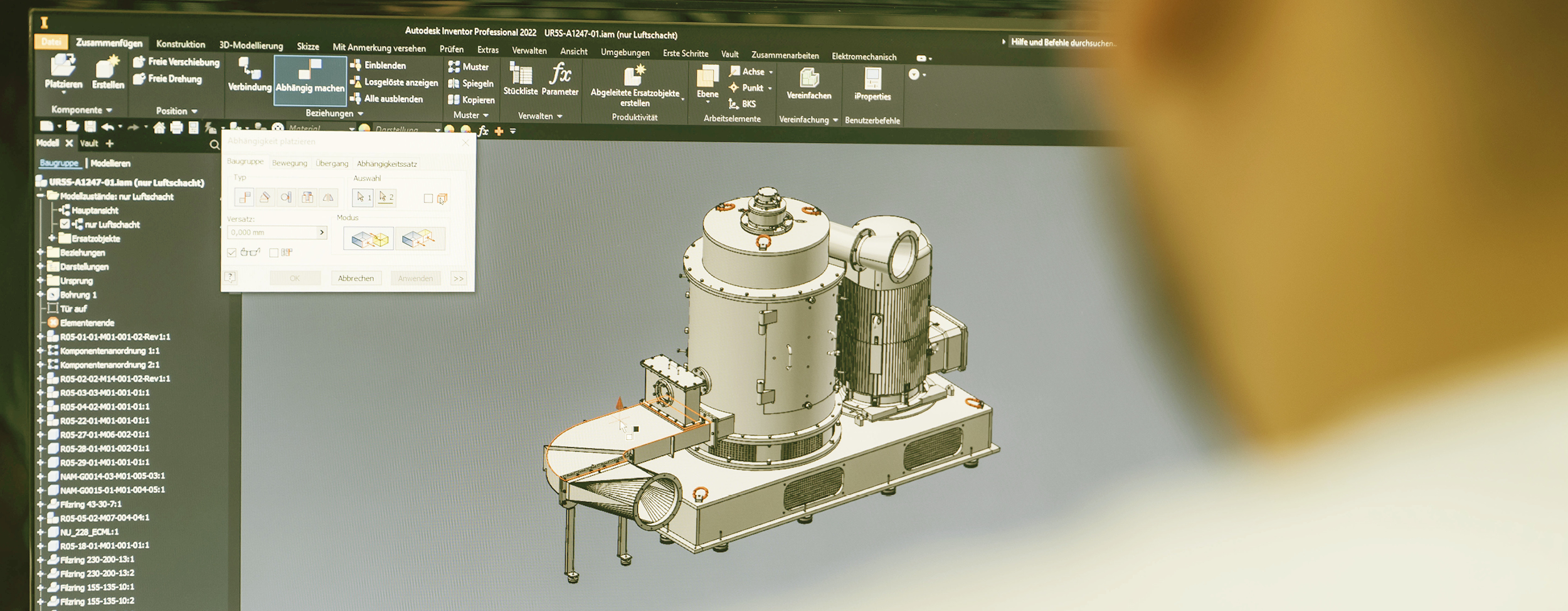Click the Abbrechen button in dialog
This screenshot has height=611, width=1568.
point(356,278)
